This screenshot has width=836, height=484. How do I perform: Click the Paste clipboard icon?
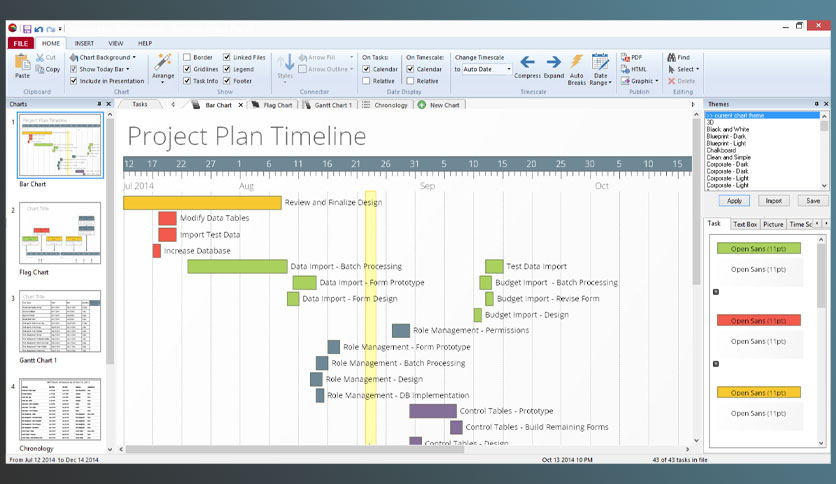pyautogui.click(x=22, y=63)
